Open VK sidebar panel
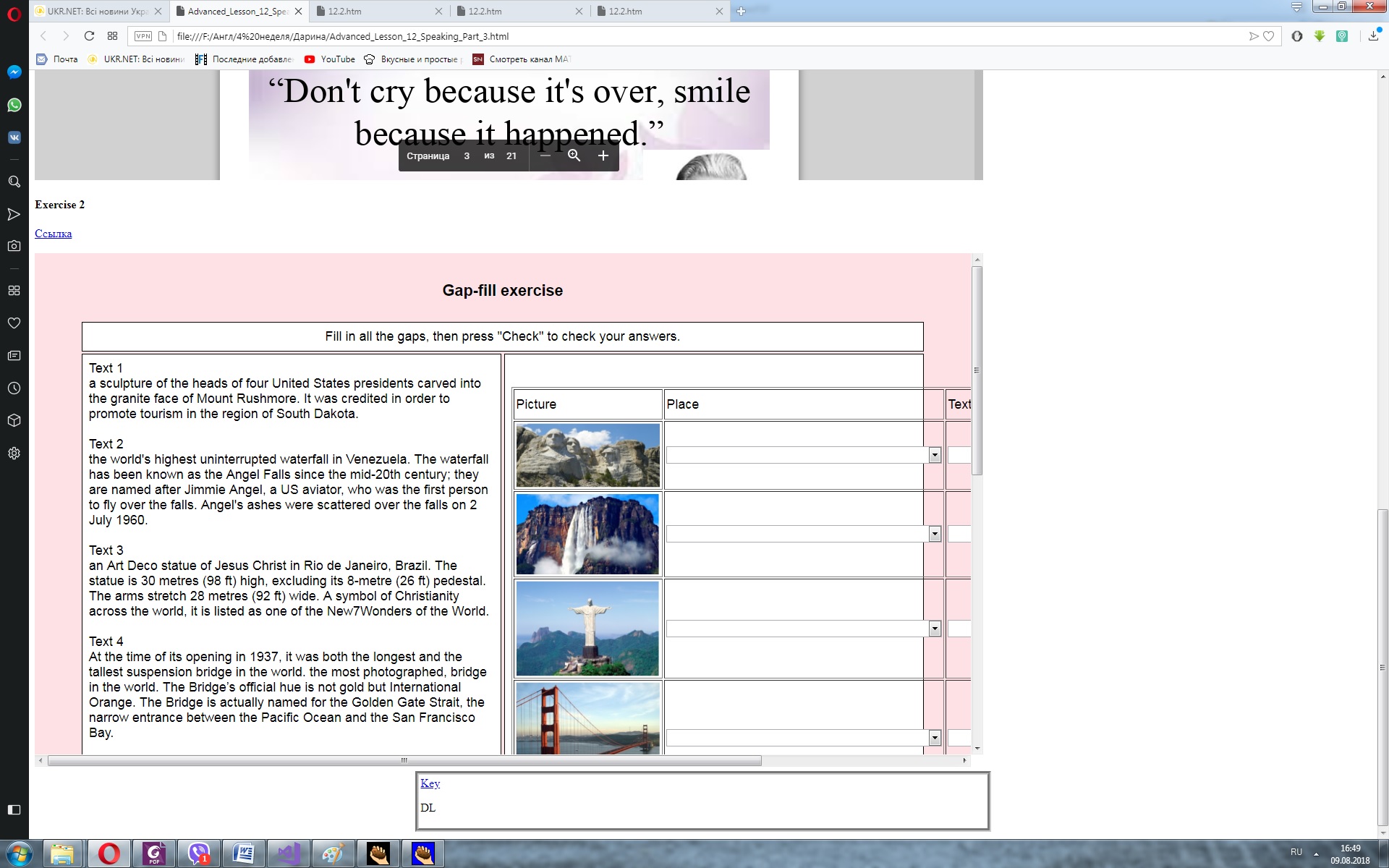 [14, 137]
